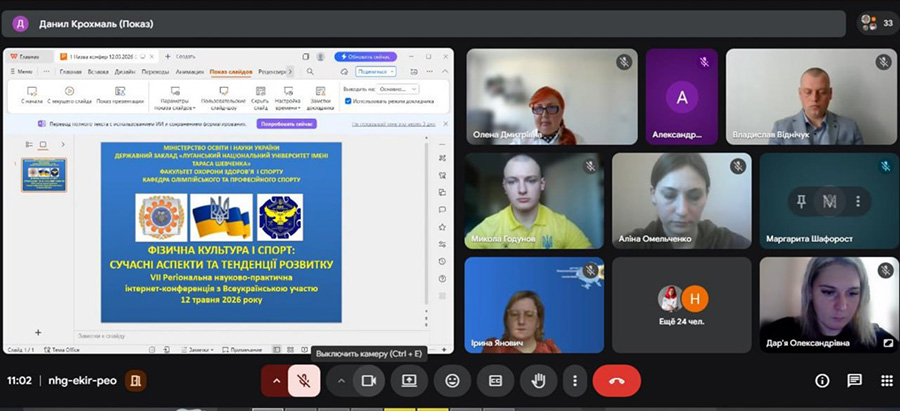Select Владислав Віднічук video tile
Screen dimensions: 900x411
coord(811,96)
